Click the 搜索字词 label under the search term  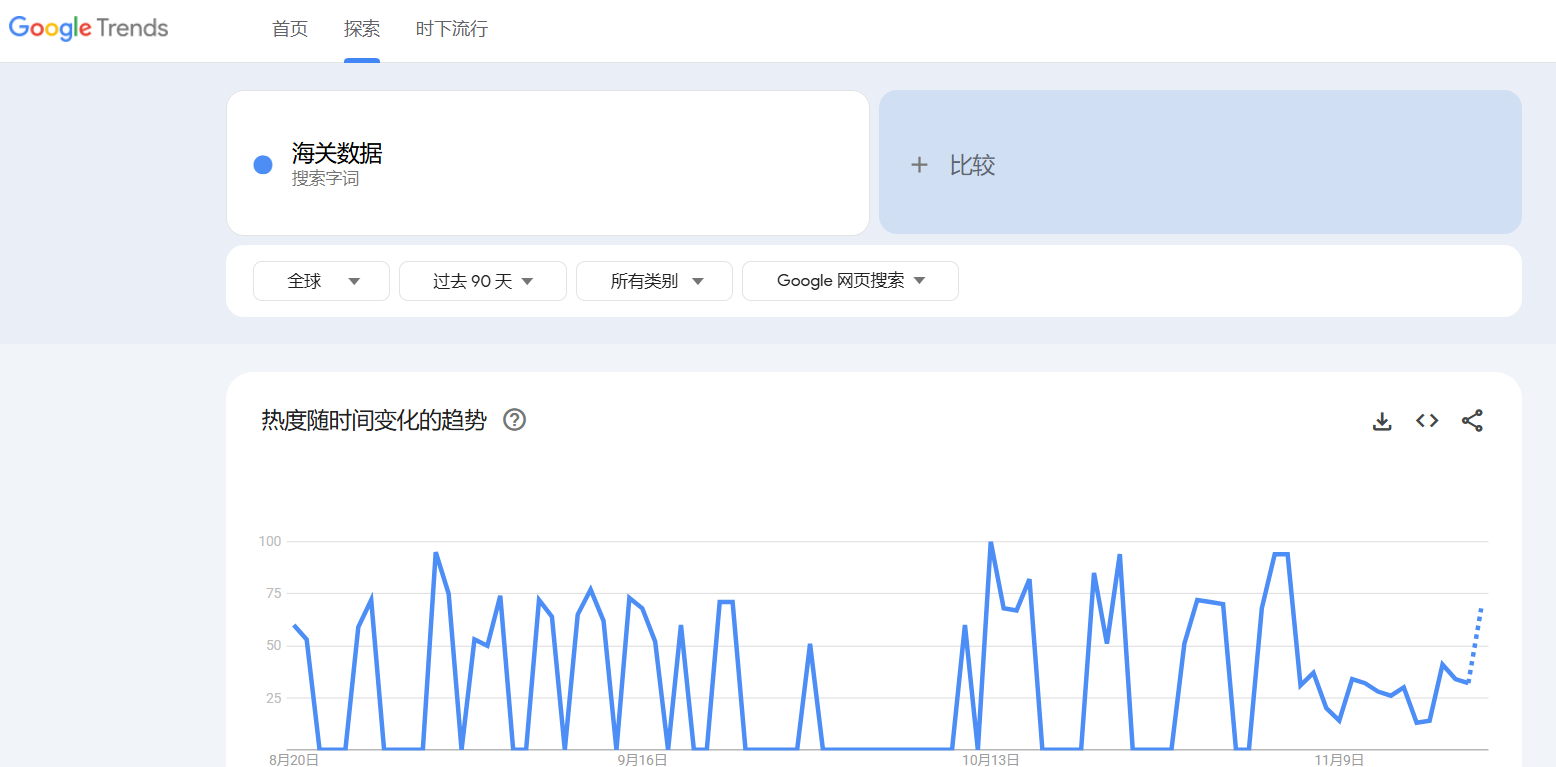[325, 179]
